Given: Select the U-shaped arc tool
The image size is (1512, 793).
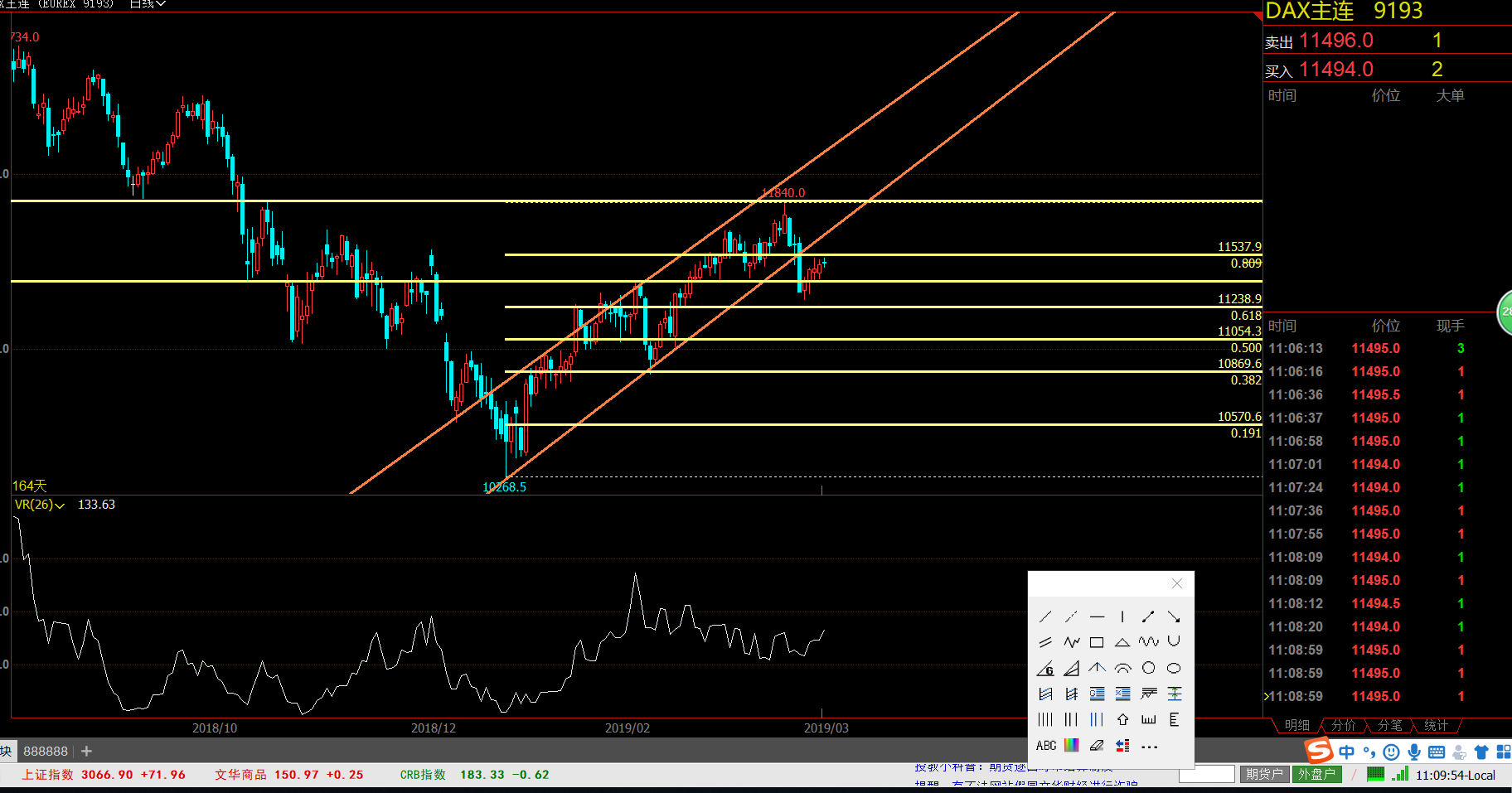Looking at the screenshot, I should click(x=1174, y=642).
